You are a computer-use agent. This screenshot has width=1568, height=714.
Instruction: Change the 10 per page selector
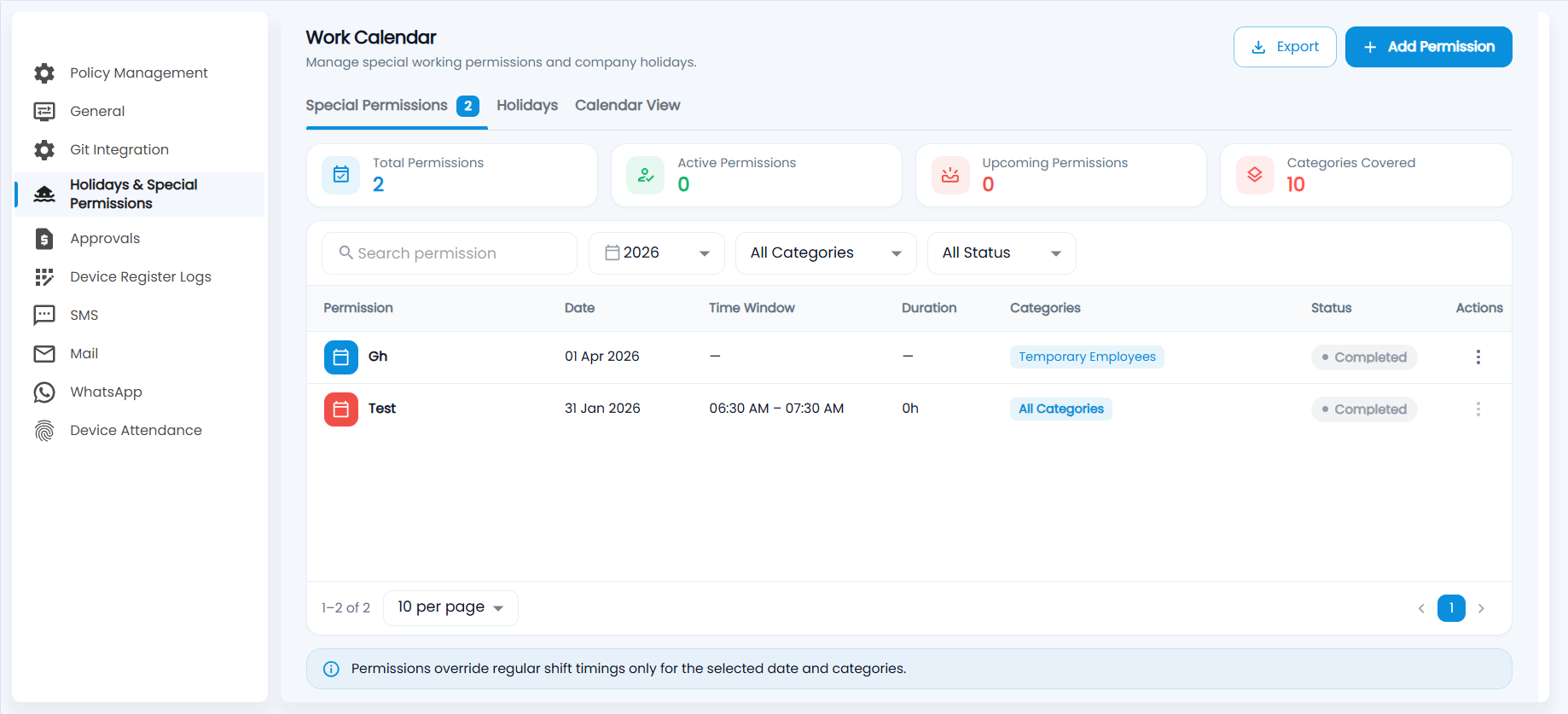point(450,608)
